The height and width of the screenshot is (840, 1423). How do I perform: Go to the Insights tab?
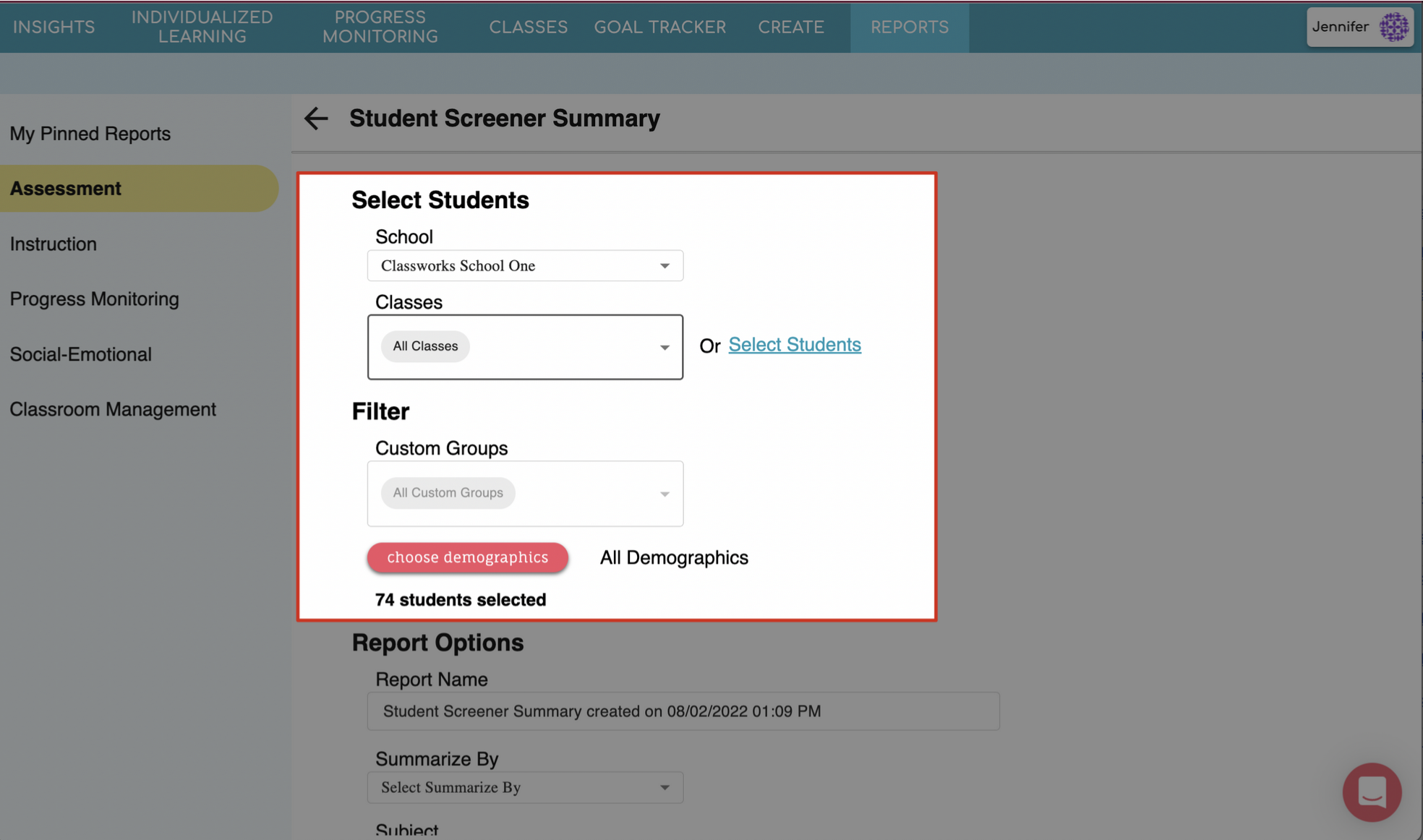coord(54,27)
